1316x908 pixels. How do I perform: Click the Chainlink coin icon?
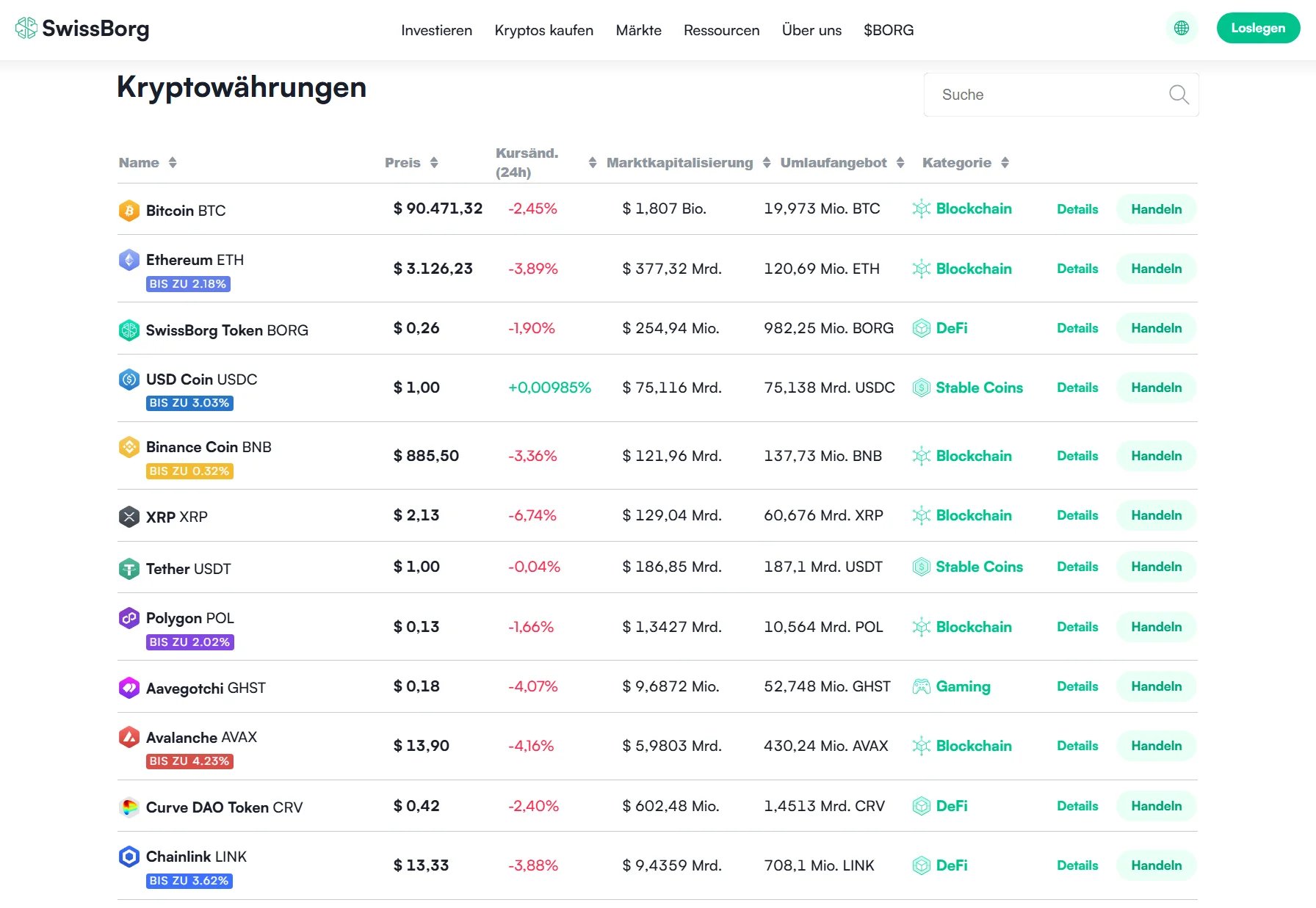129,857
